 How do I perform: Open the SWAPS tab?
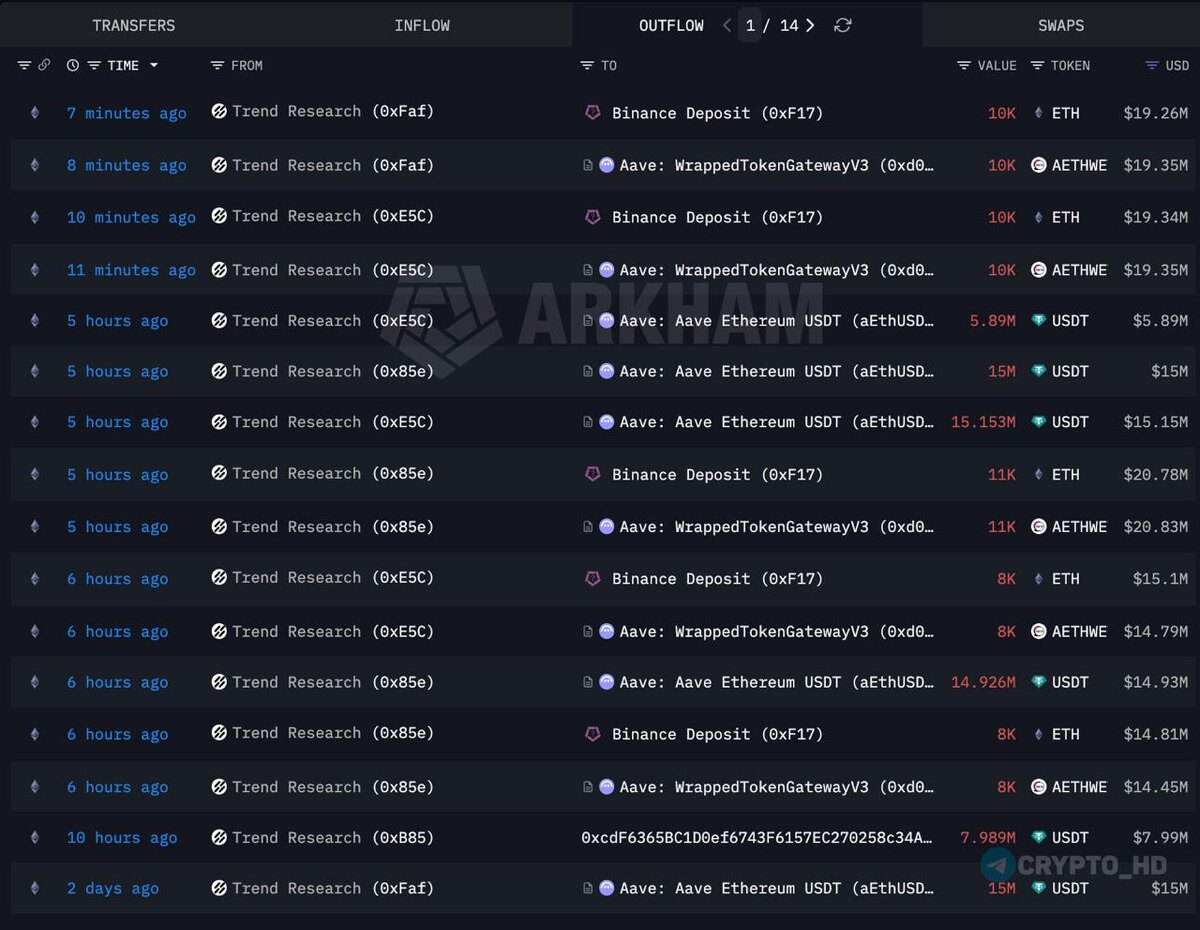[1061, 25]
